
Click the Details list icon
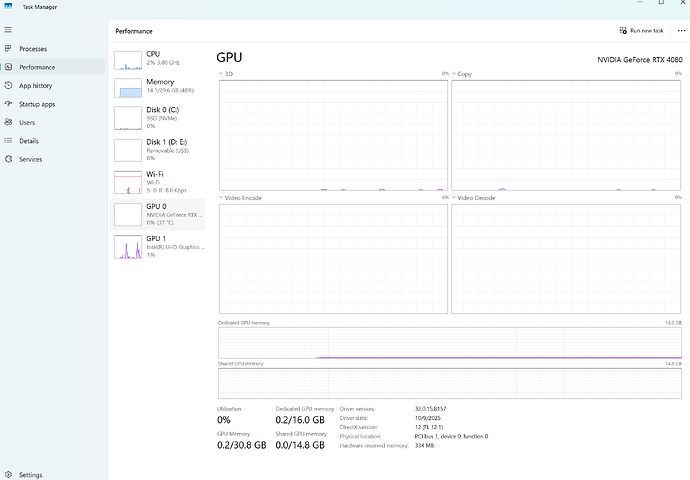click(8, 141)
